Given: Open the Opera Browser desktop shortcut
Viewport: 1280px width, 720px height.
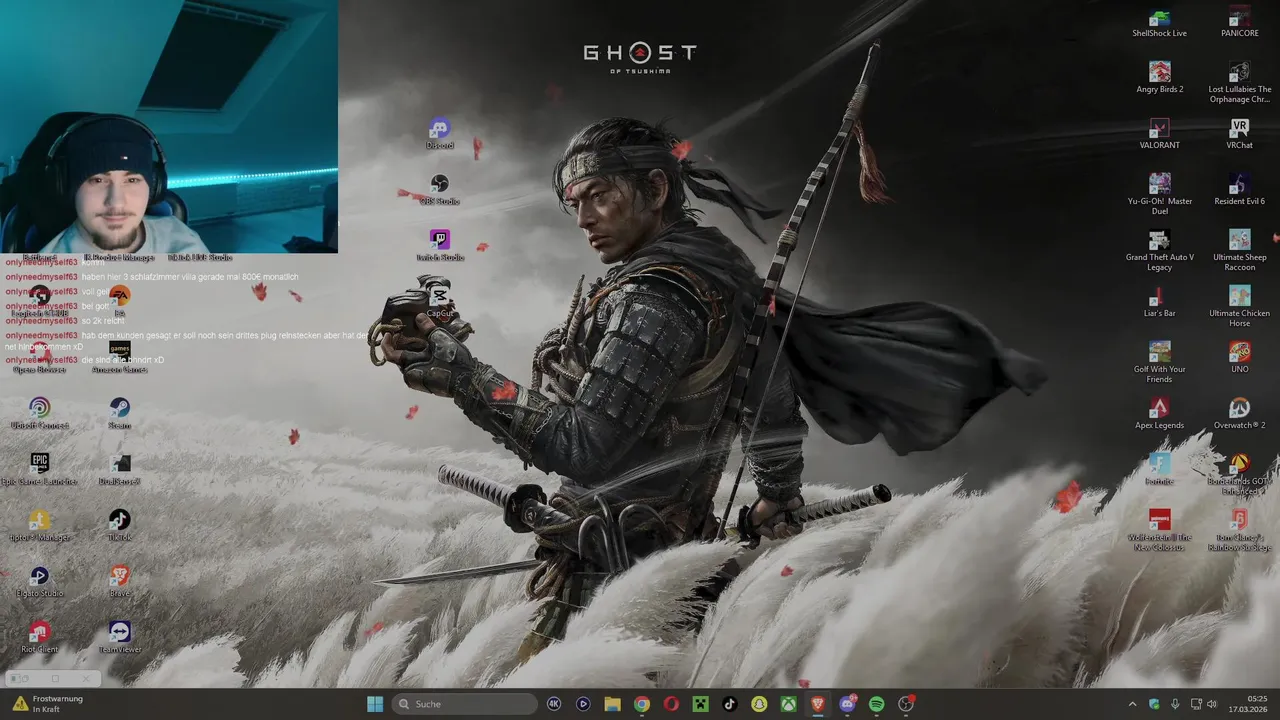Looking at the screenshot, I should [x=40, y=358].
